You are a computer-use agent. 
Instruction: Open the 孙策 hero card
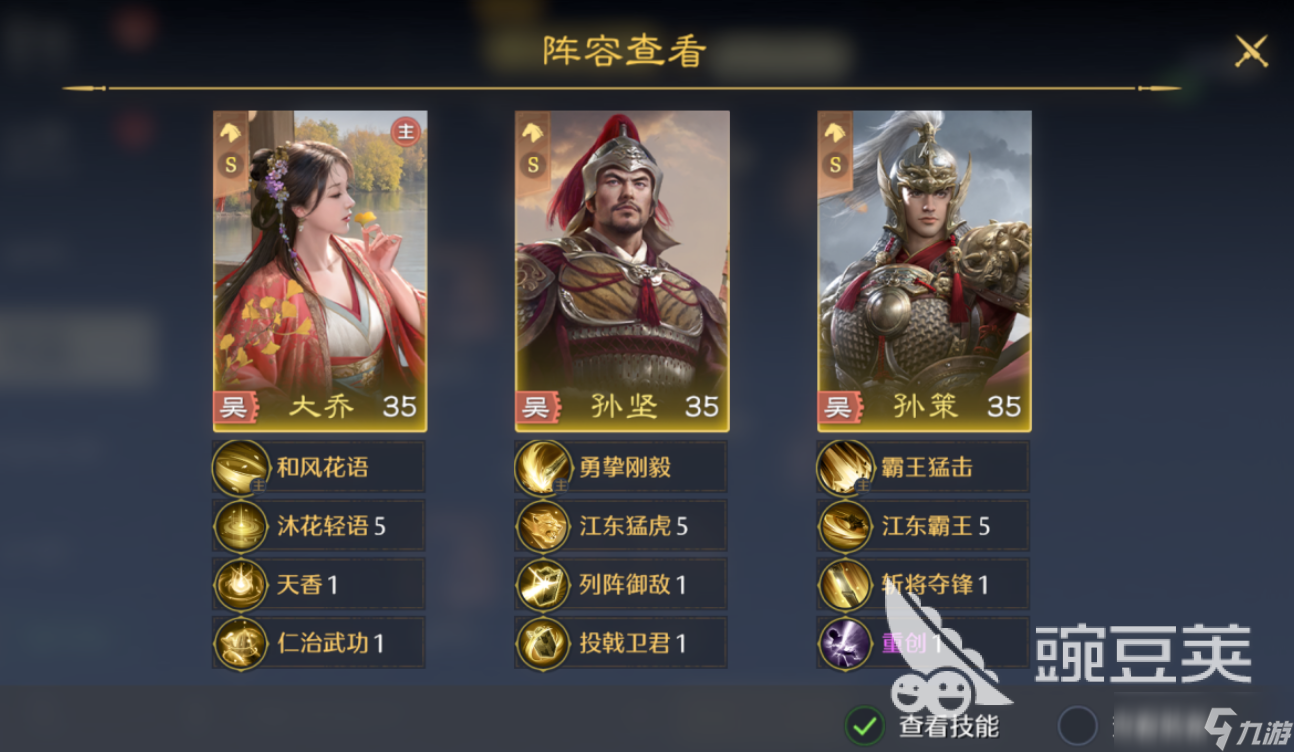[925, 271]
